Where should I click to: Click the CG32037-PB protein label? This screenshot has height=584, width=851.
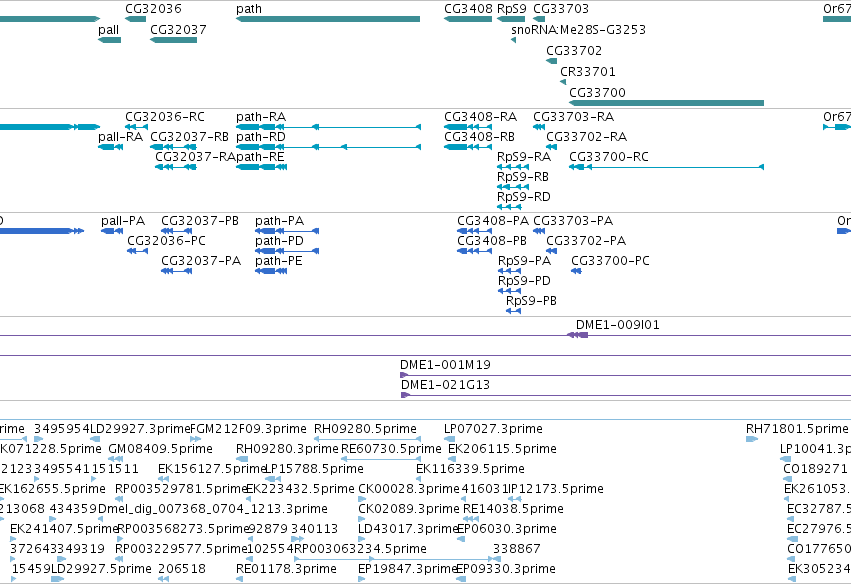[x=200, y=221]
